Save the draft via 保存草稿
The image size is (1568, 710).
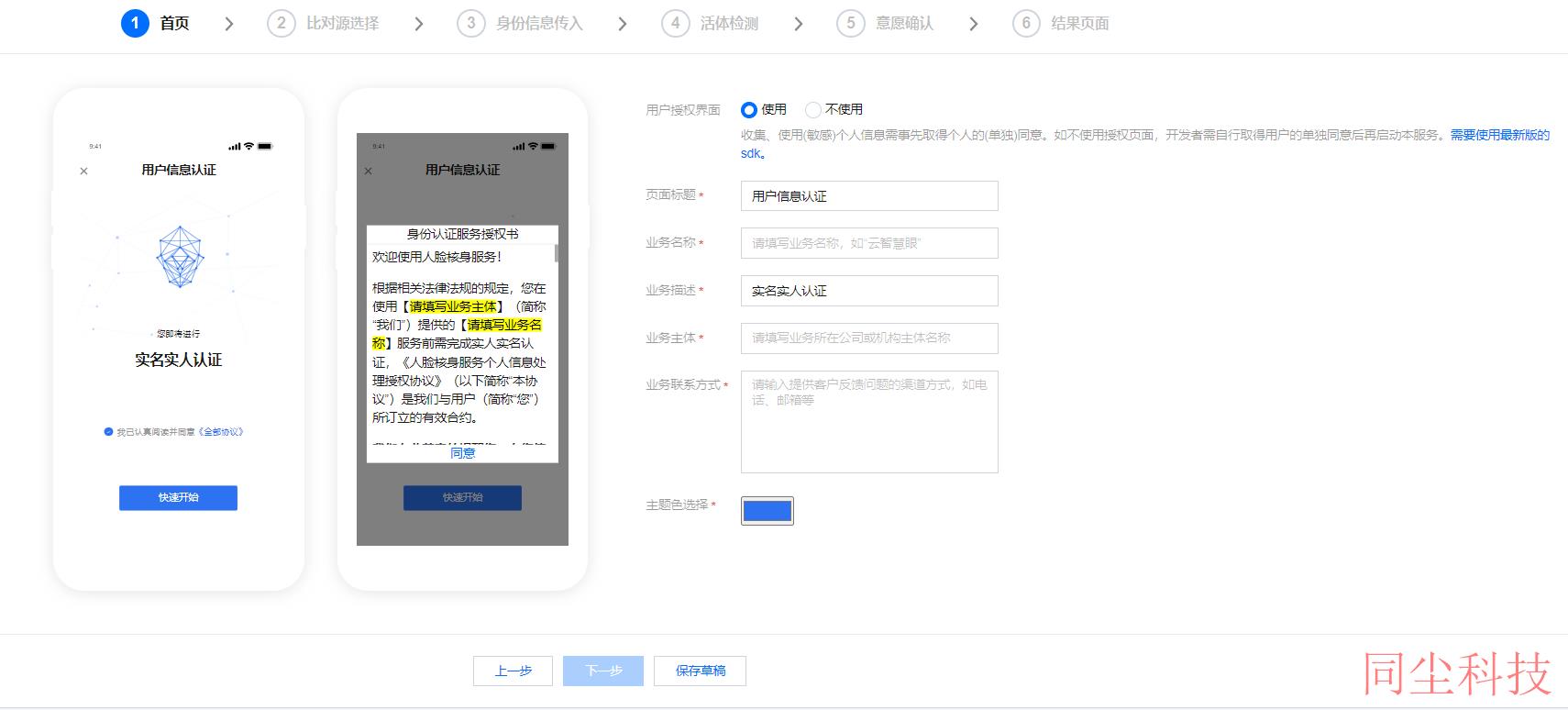click(700, 671)
